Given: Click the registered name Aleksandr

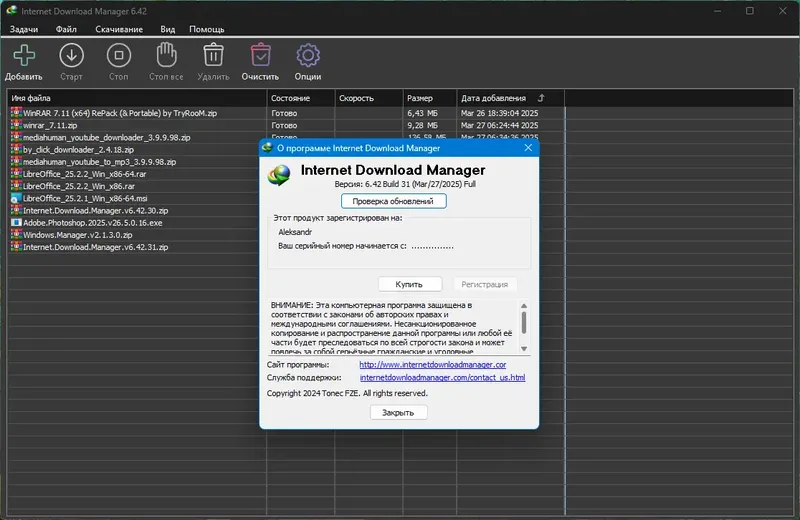Looking at the screenshot, I should (x=295, y=232).
